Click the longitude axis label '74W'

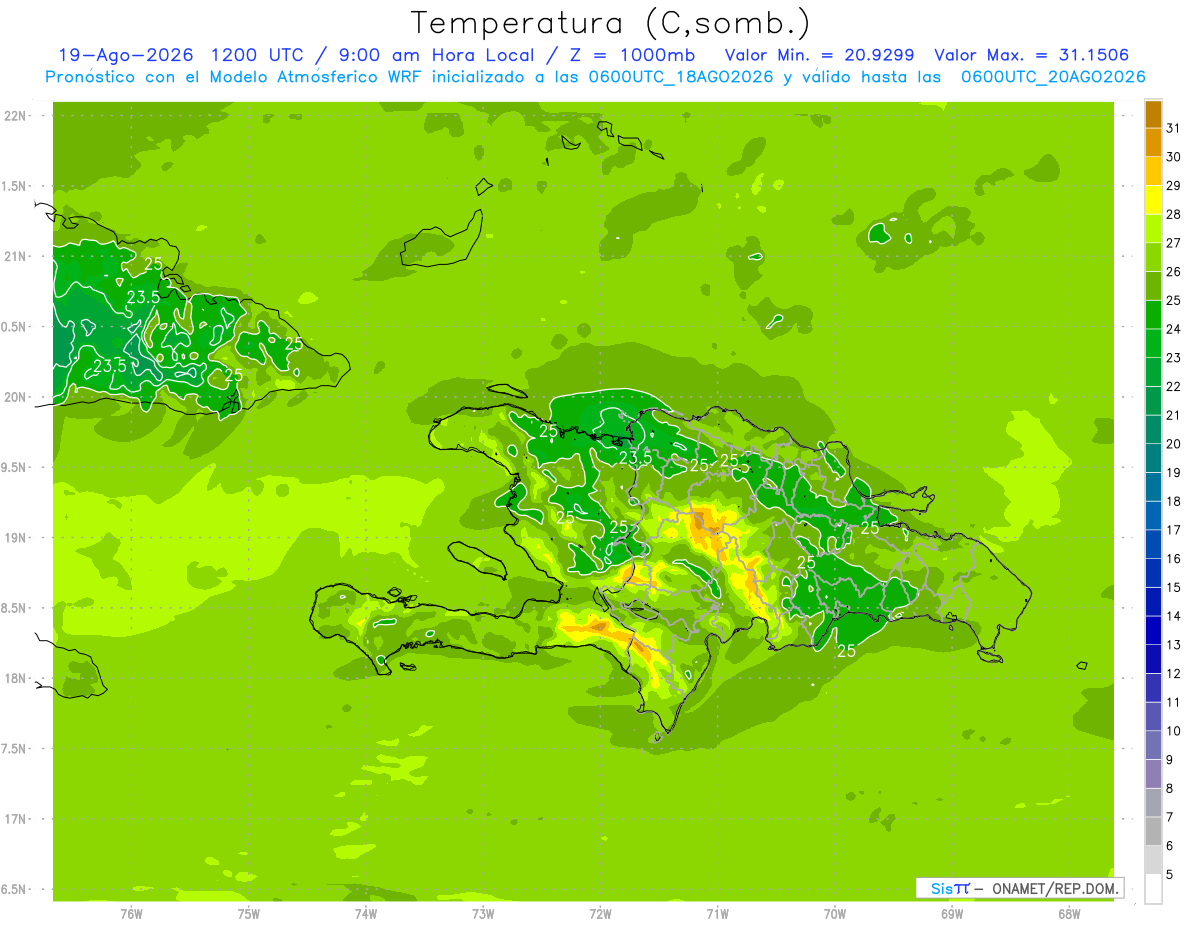pos(366,915)
